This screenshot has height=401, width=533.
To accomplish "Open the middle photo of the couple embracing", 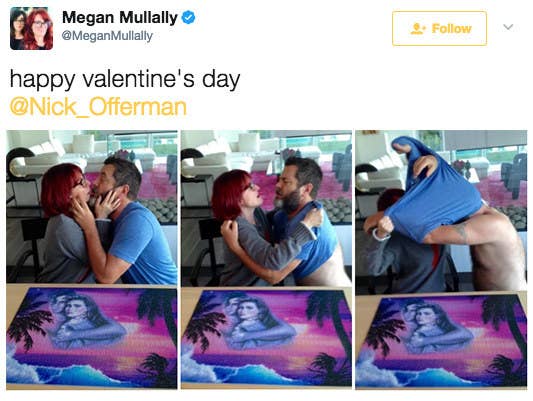I will pyautogui.click(x=266, y=260).
